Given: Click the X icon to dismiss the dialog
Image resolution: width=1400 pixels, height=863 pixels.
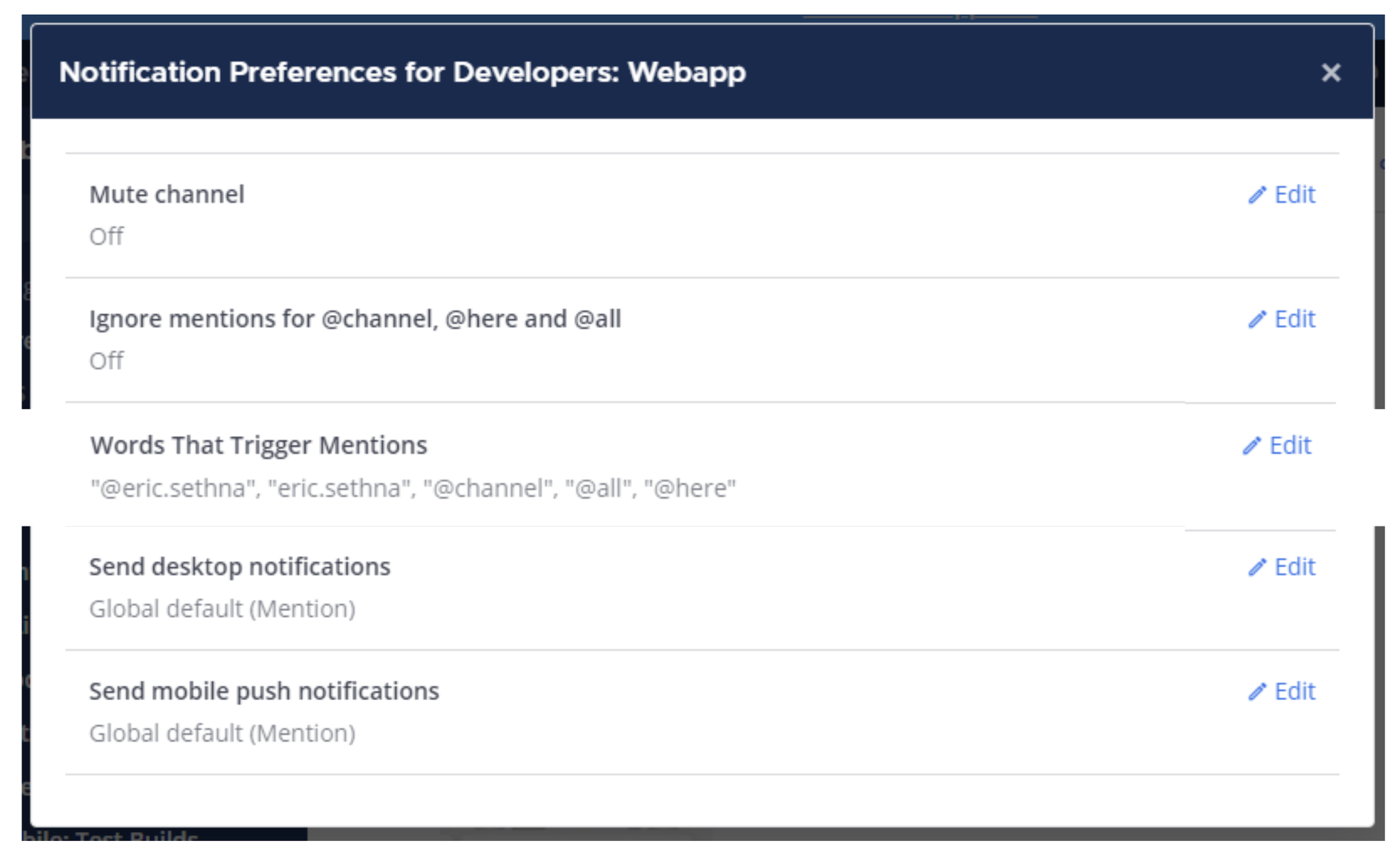Looking at the screenshot, I should [x=1331, y=73].
